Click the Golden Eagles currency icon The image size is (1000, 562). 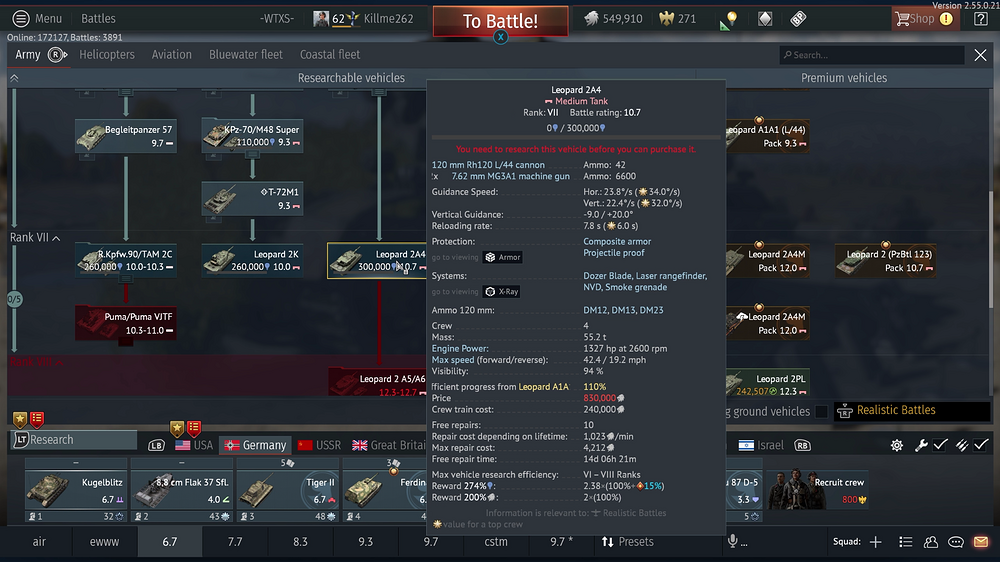pyautogui.click(x=666, y=18)
